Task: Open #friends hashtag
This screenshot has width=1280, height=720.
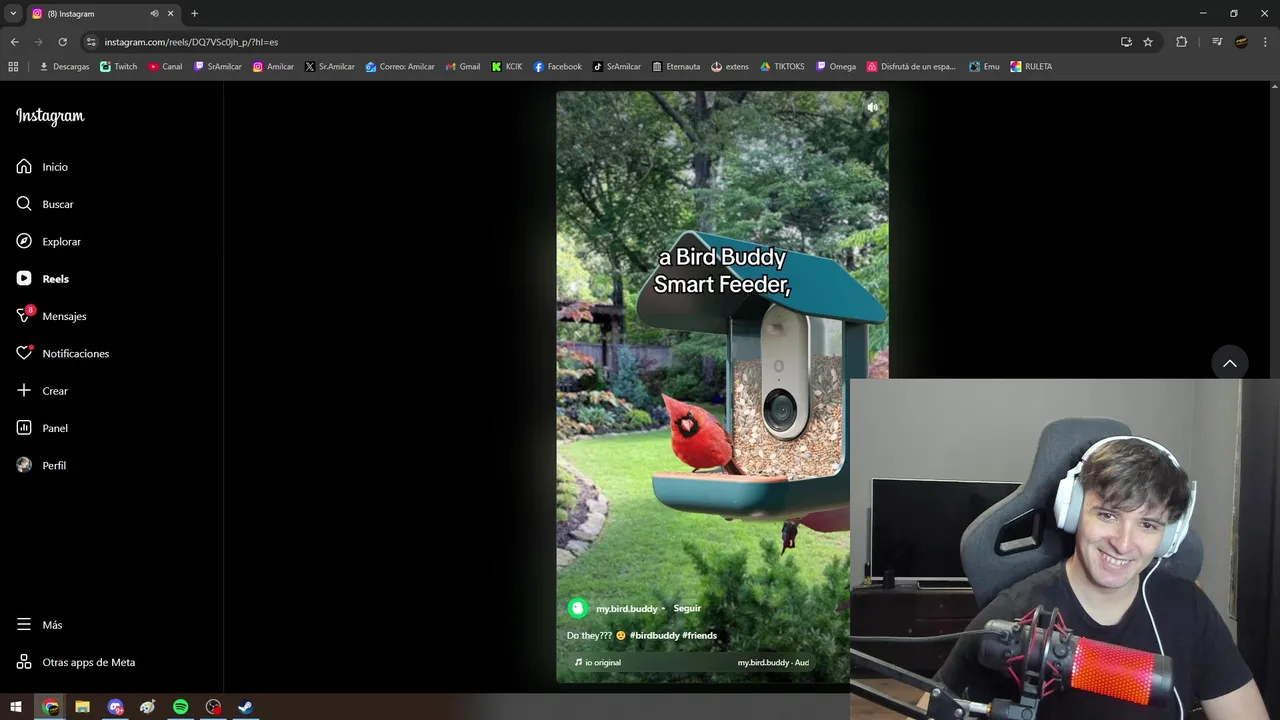Action: pyautogui.click(x=699, y=636)
